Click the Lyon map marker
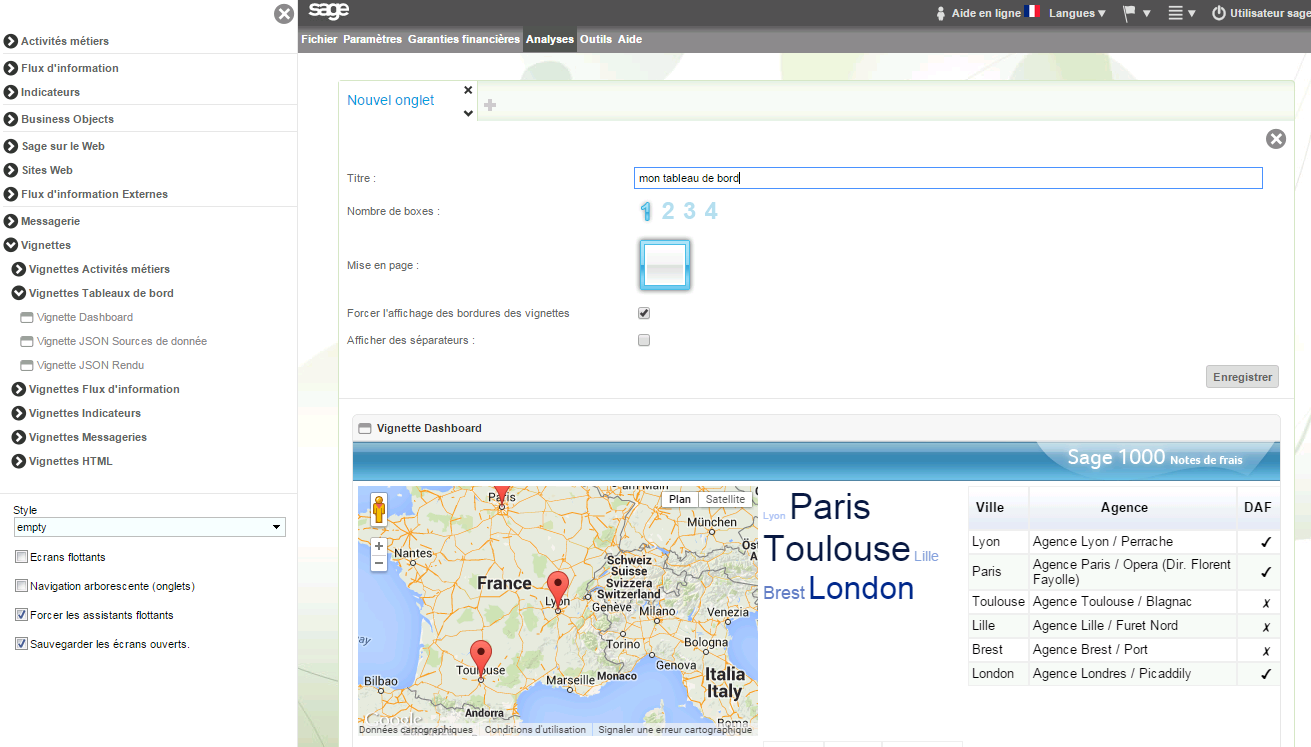Image resolution: width=1311 pixels, height=747 pixels. click(558, 591)
